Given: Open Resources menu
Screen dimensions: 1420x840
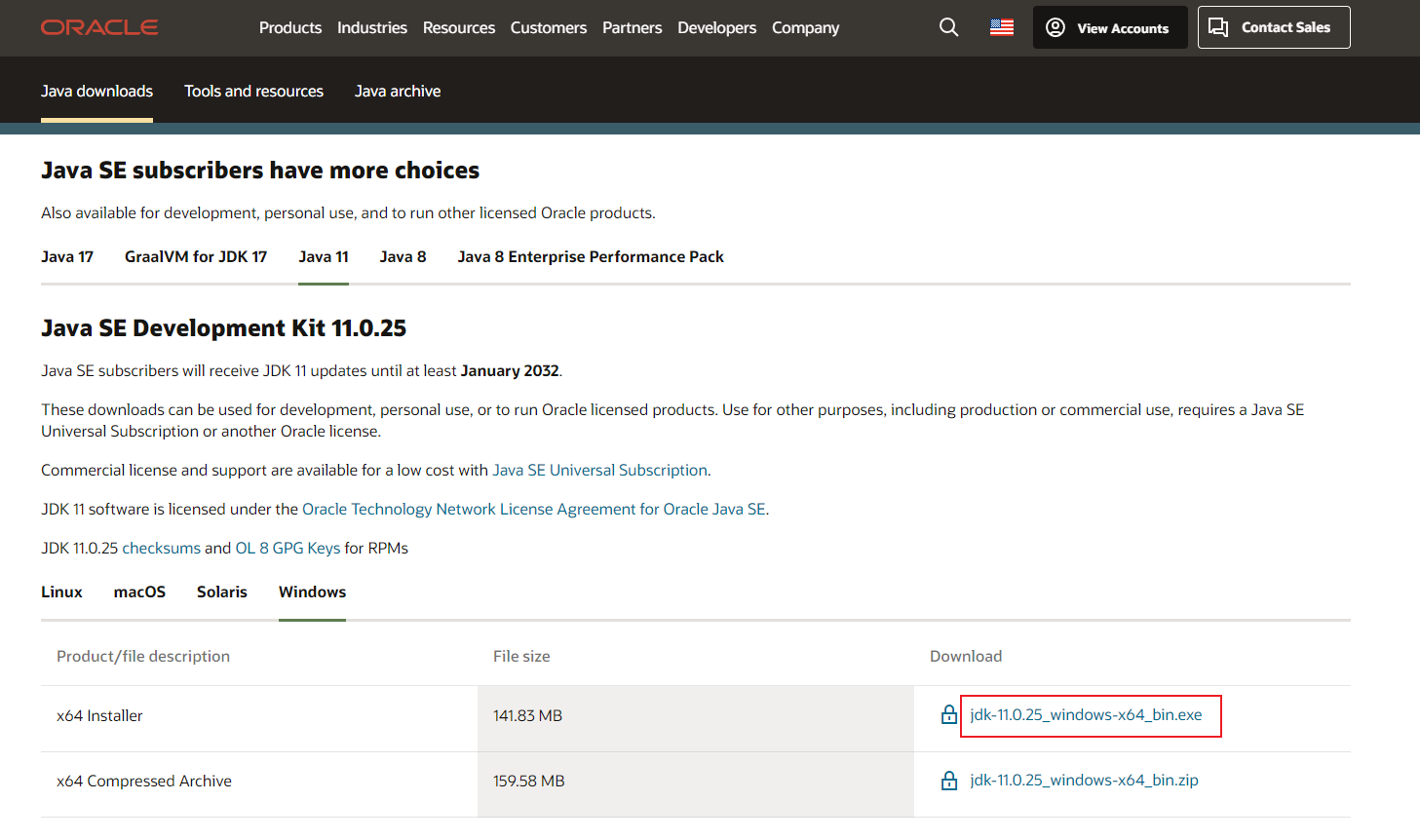Looking at the screenshot, I should click(459, 27).
